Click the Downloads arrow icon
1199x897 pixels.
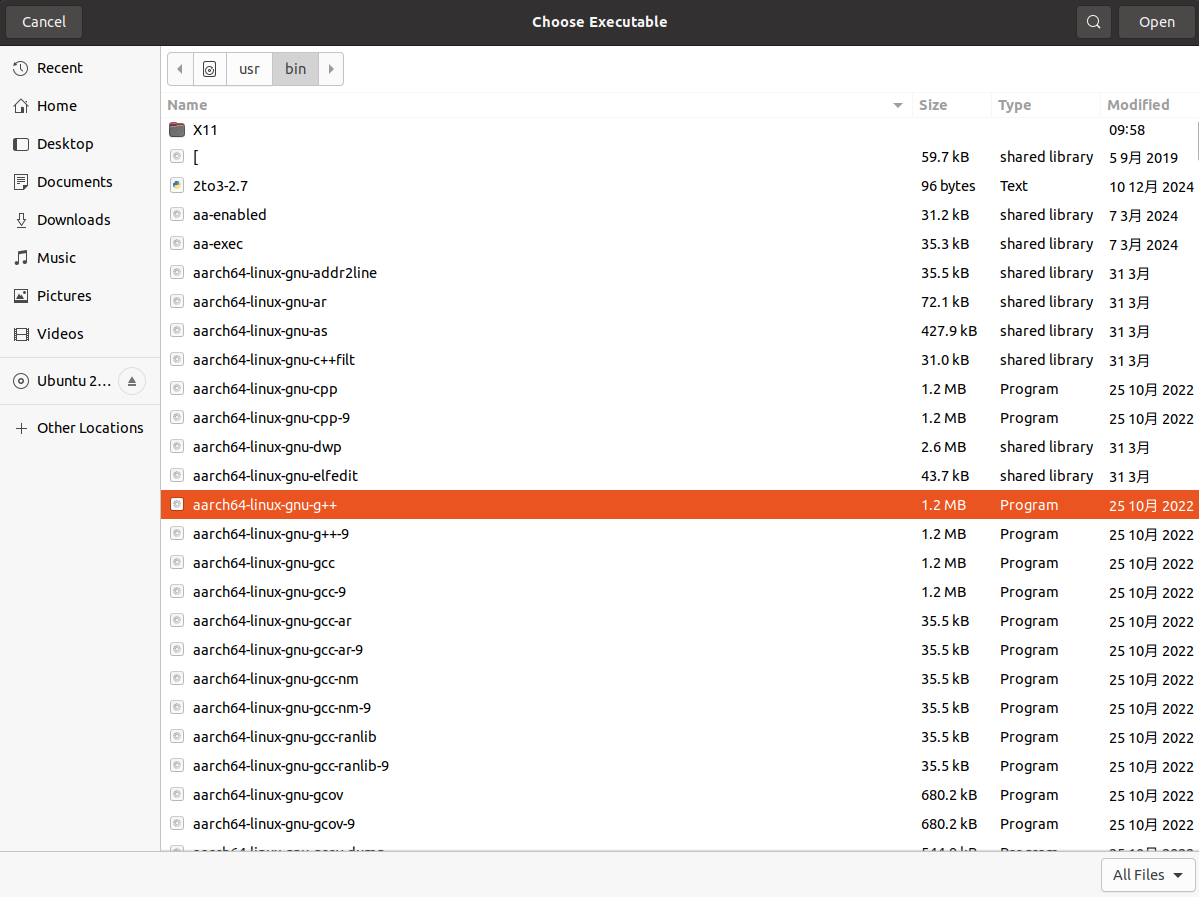click(x=21, y=220)
